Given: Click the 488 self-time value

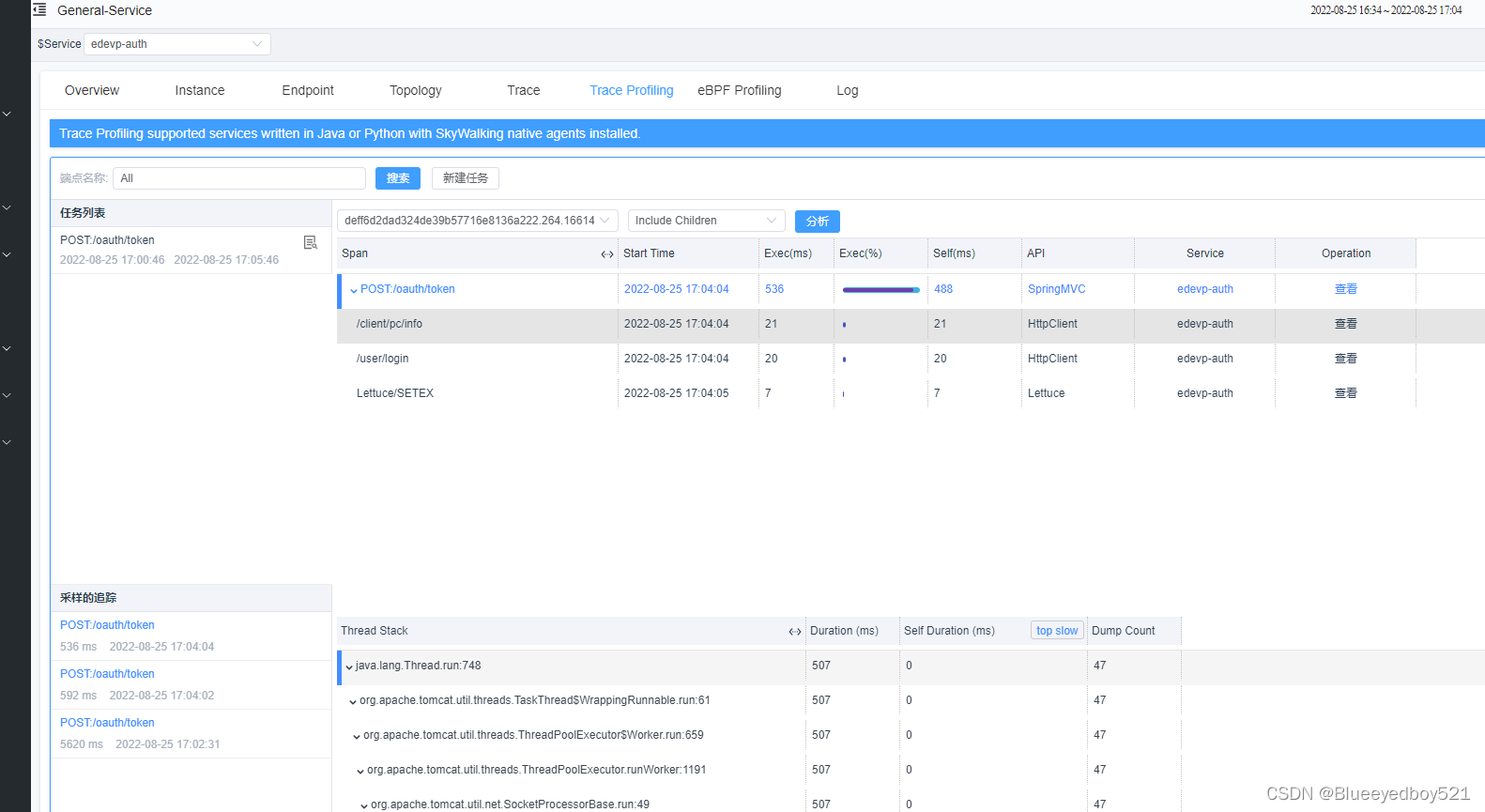Looking at the screenshot, I should [x=943, y=289].
